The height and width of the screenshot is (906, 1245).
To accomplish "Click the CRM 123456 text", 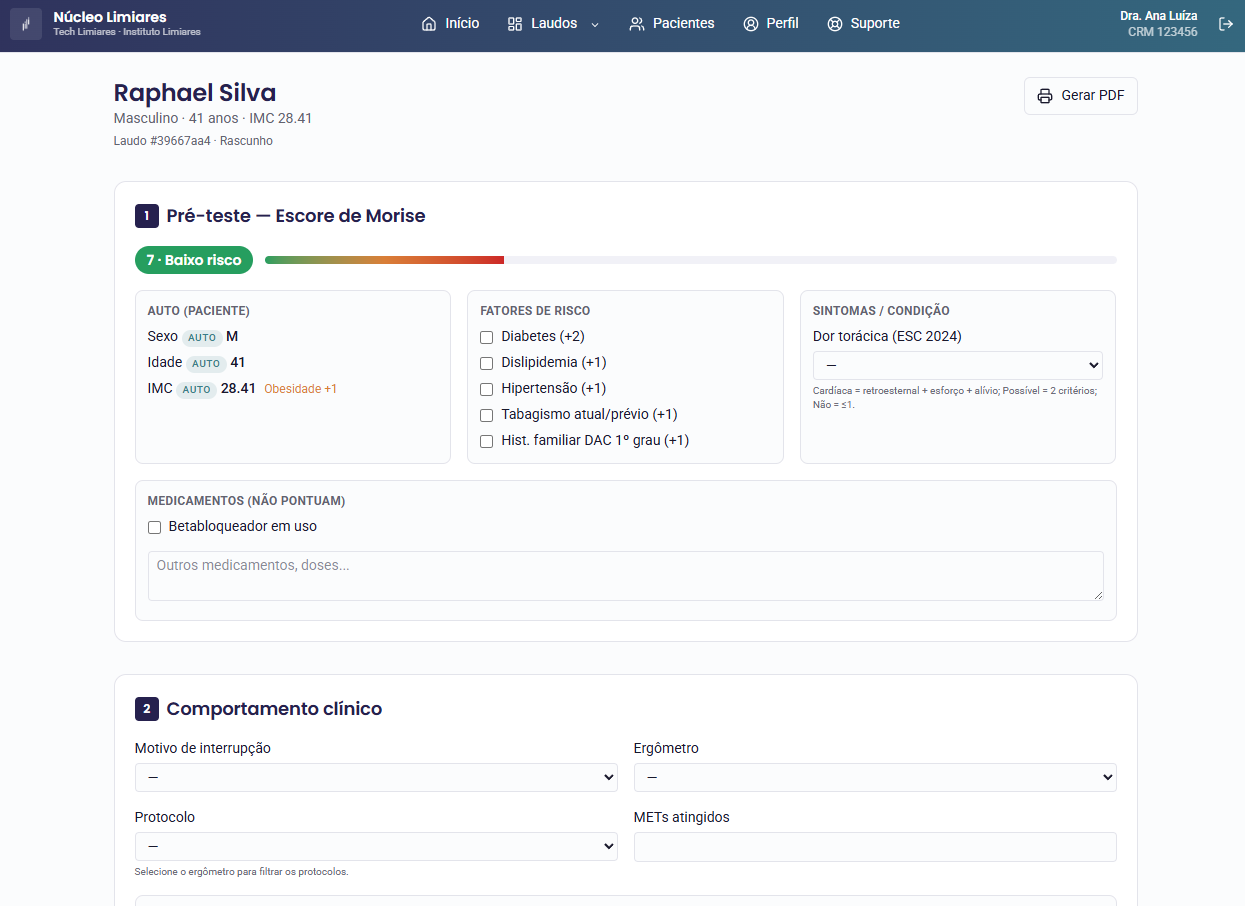I will point(1162,32).
